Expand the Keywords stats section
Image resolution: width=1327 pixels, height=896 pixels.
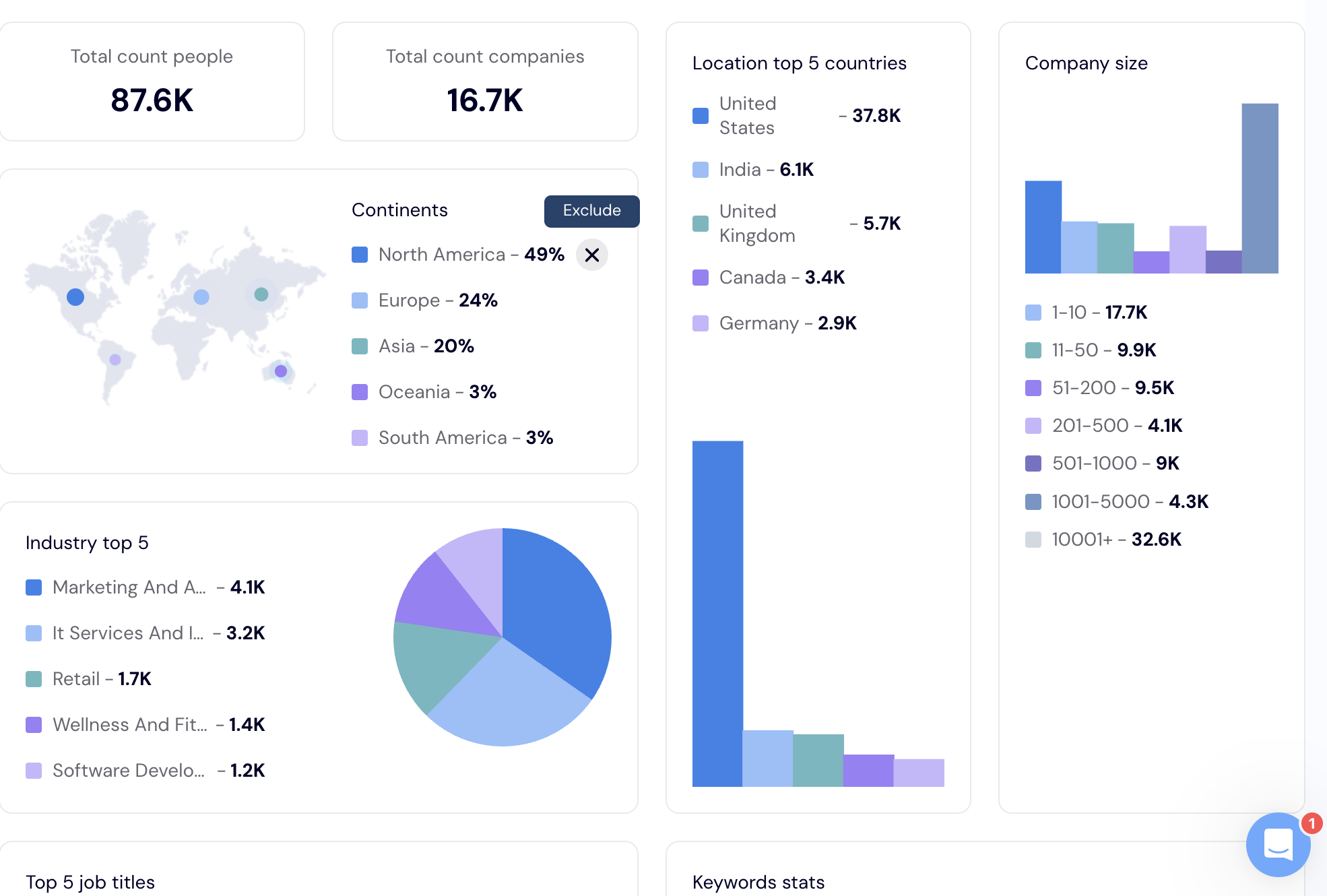[758, 882]
